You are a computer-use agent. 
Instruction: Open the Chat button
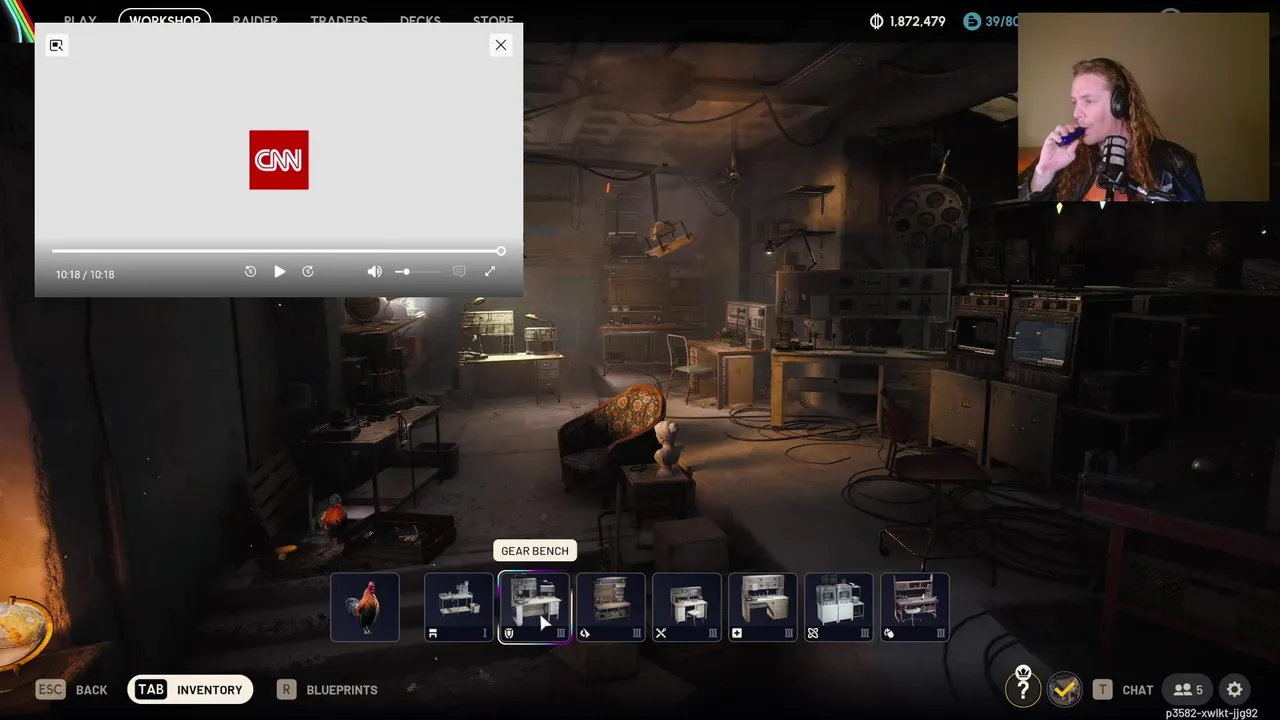pyautogui.click(x=1123, y=690)
